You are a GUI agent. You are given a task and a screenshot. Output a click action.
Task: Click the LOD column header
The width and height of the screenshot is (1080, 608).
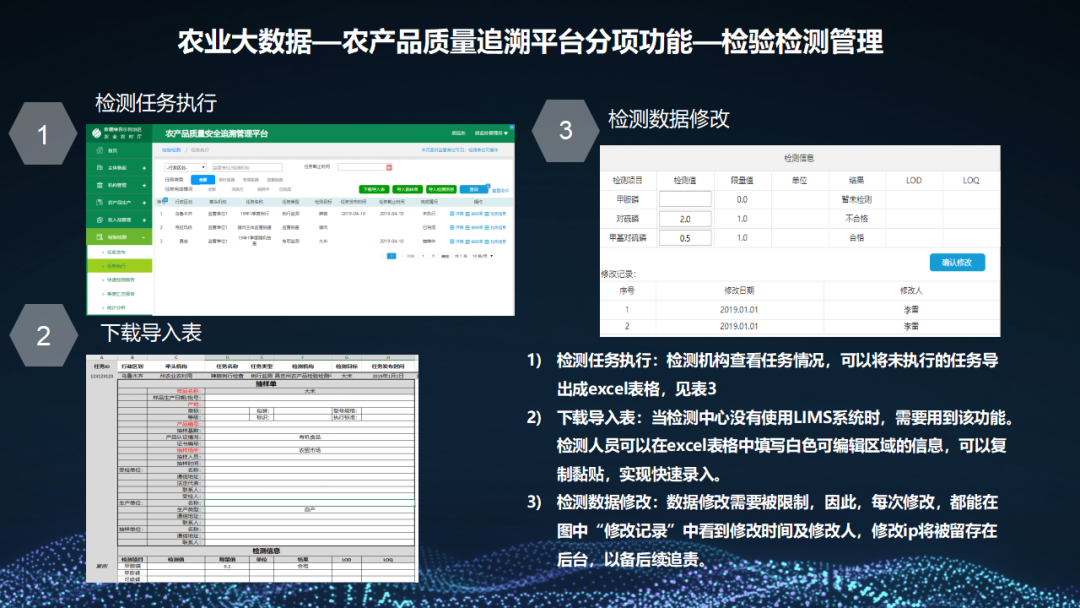pos(913,180)
